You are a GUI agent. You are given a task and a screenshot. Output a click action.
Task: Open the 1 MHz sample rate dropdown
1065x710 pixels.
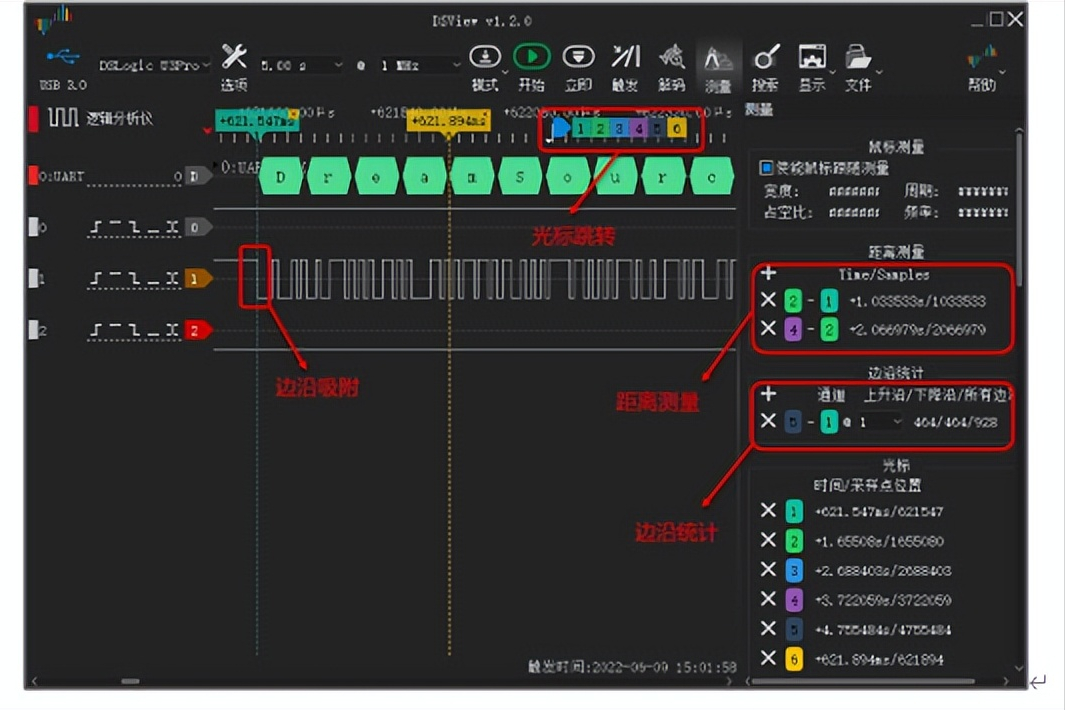(419, 65)
